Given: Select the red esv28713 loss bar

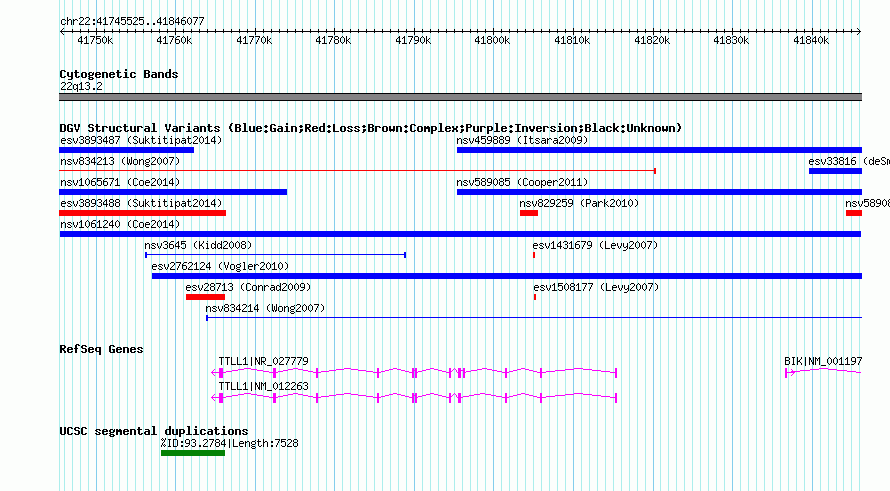Looking at the screenshot, I should (x=205, y=297).
